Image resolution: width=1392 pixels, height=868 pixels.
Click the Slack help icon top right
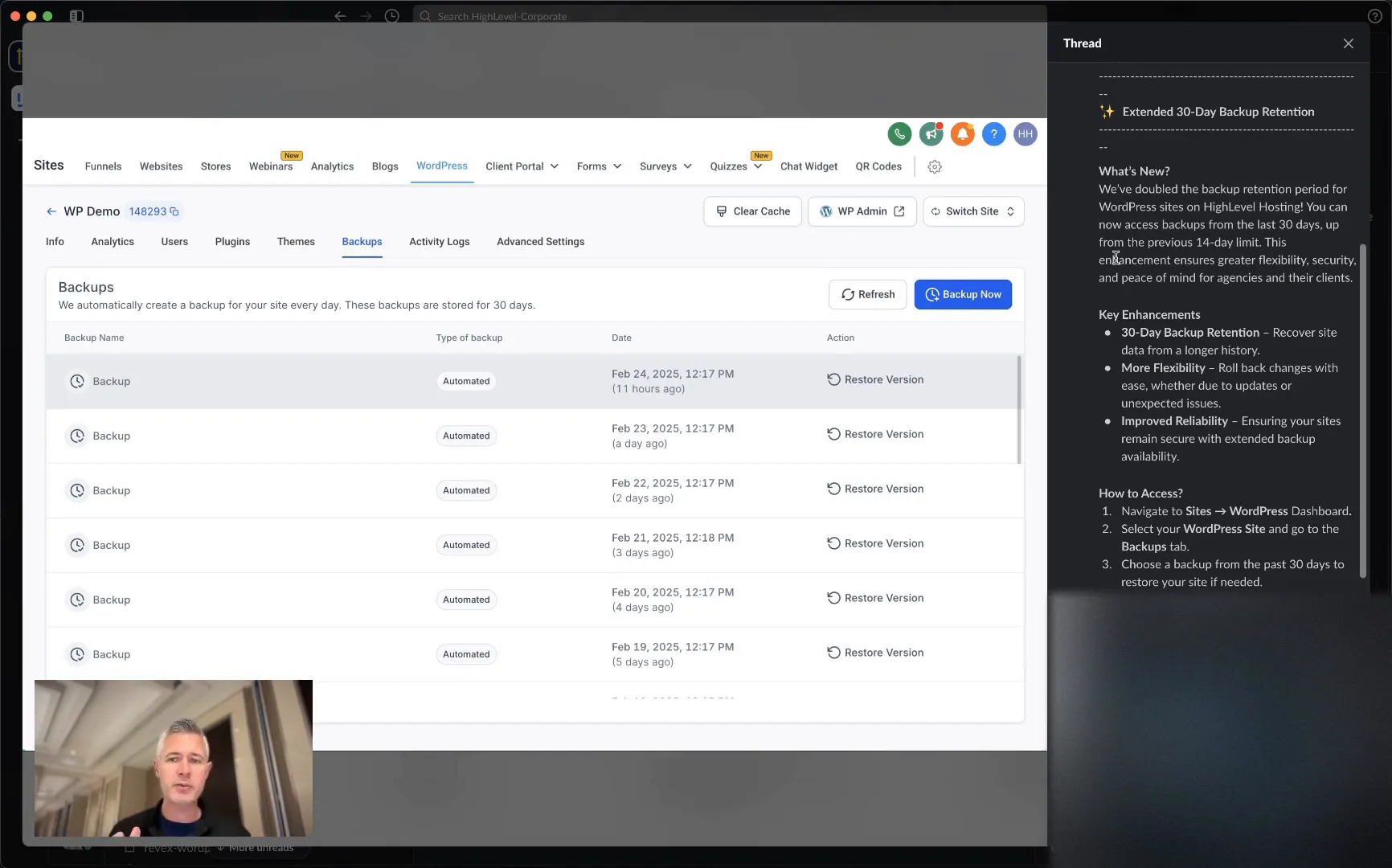pos(1374,16)
